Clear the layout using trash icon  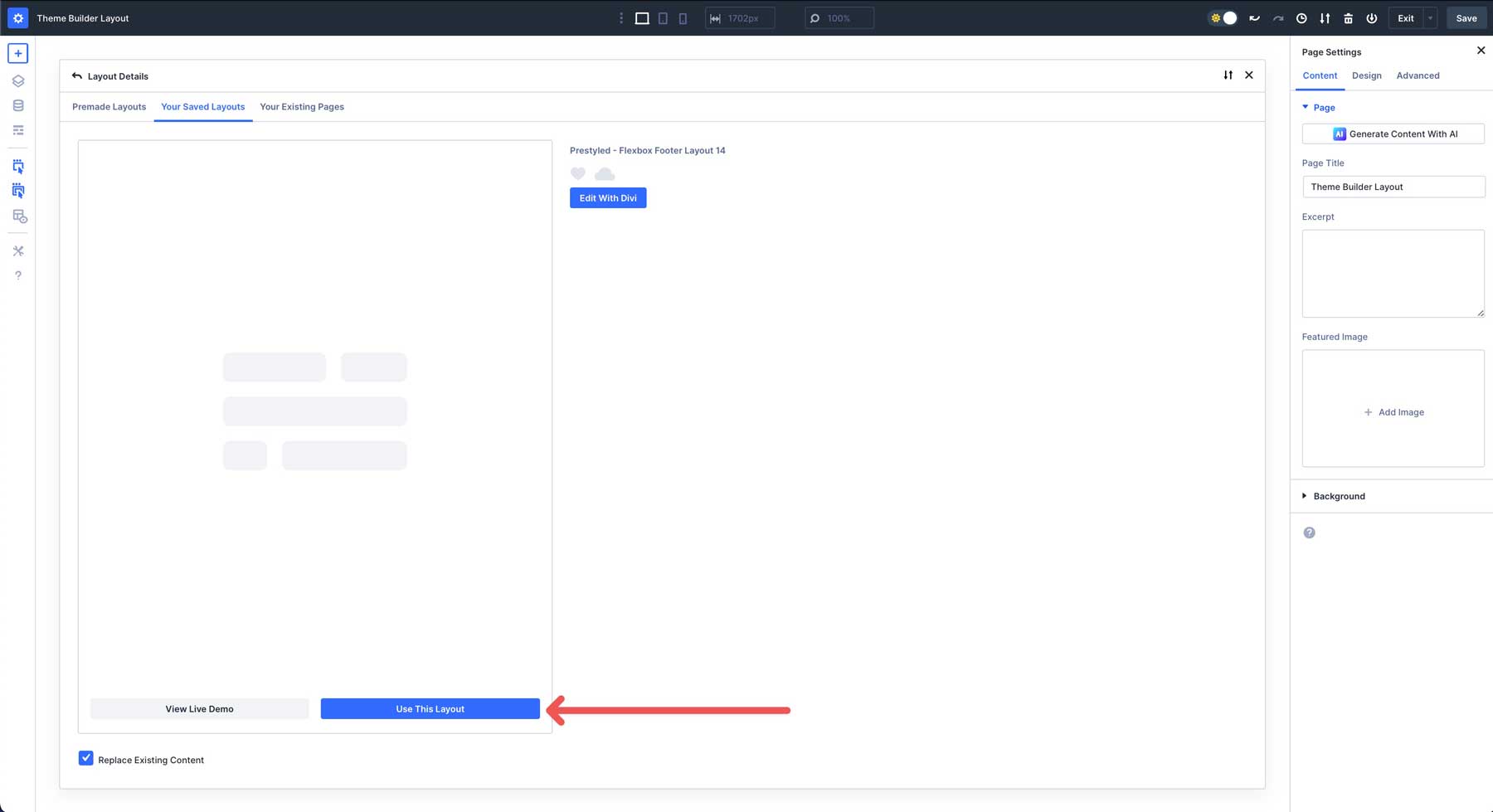click(x=1349, y=17)
